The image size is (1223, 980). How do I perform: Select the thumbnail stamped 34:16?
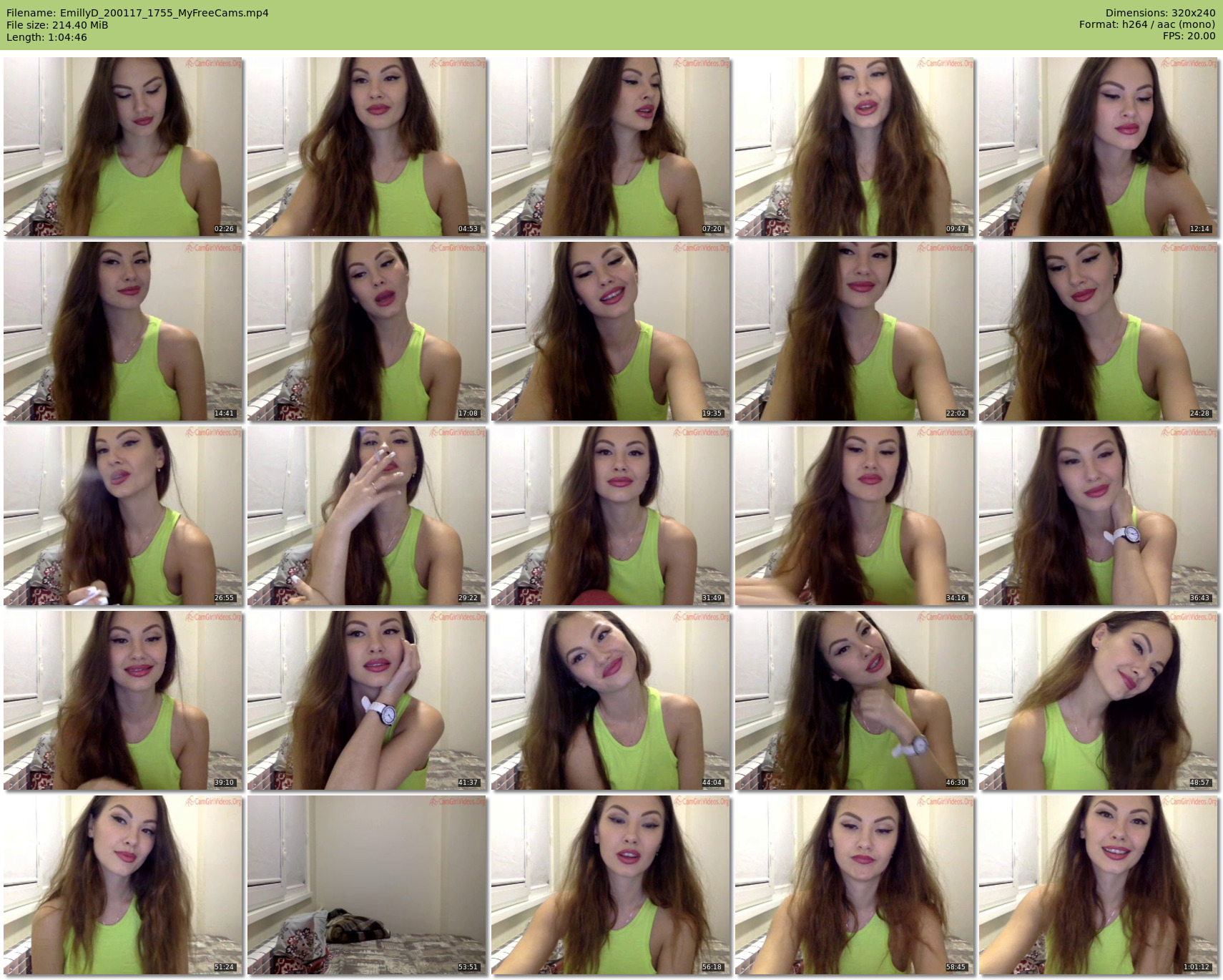pos(855,516)
